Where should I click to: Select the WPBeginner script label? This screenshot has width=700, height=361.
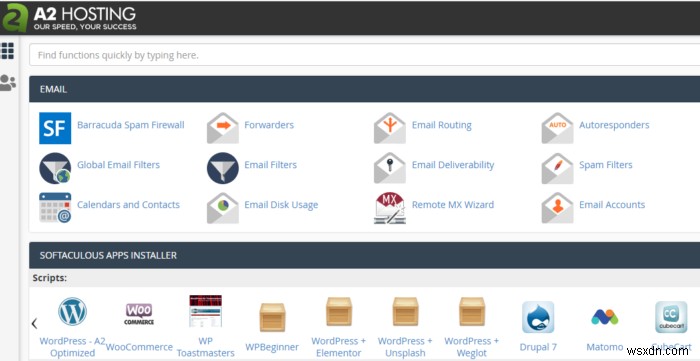tap(272, 347)
